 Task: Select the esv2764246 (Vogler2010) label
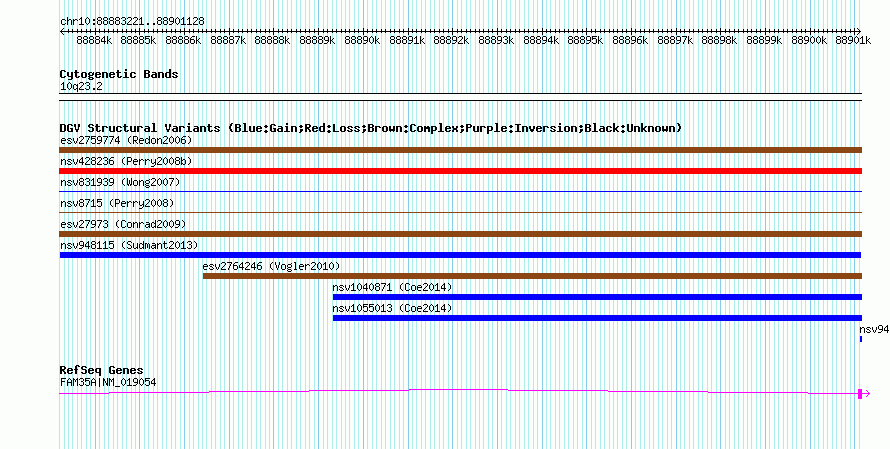271,266
